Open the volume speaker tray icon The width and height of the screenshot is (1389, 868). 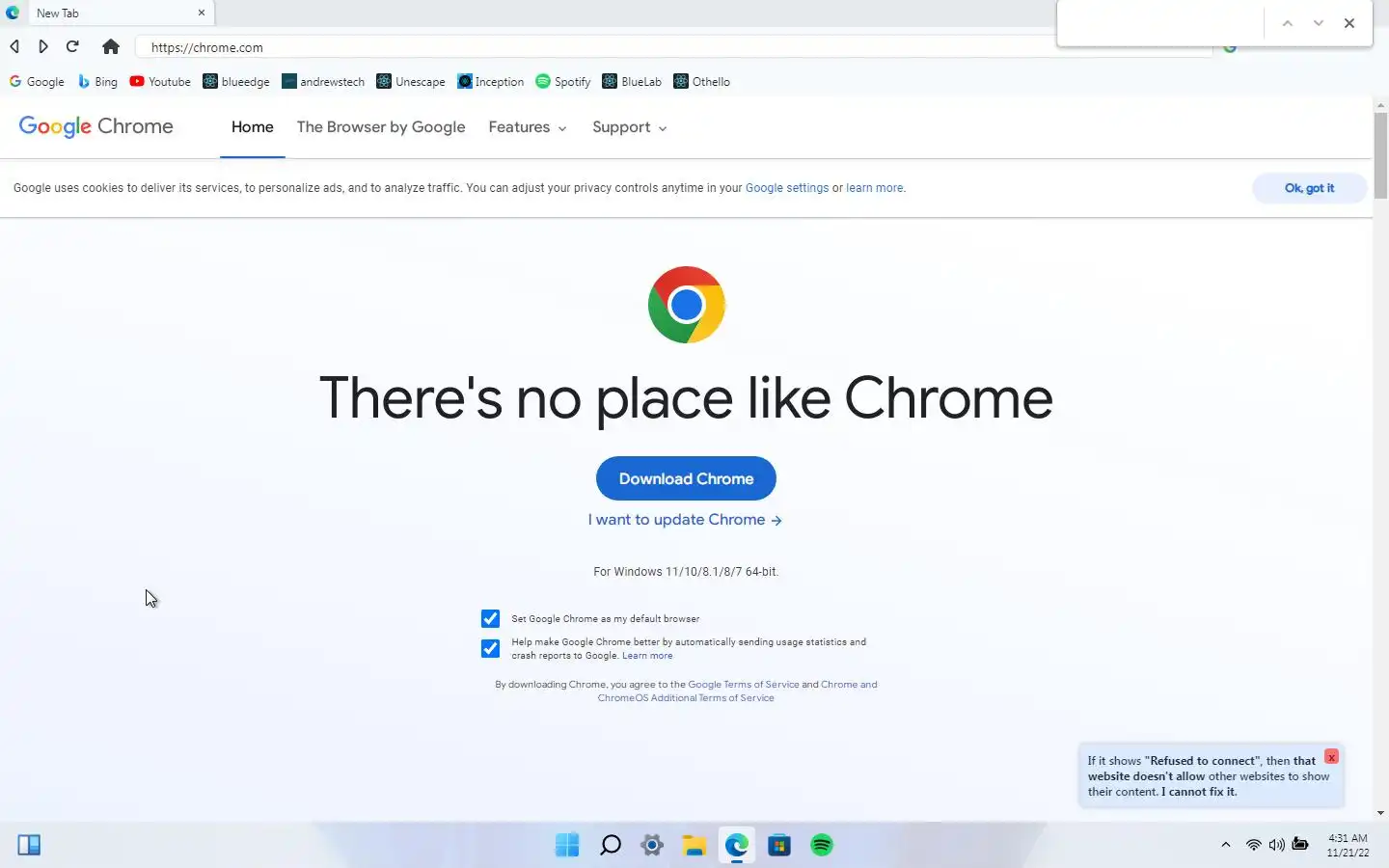[x=1276, y=845]
